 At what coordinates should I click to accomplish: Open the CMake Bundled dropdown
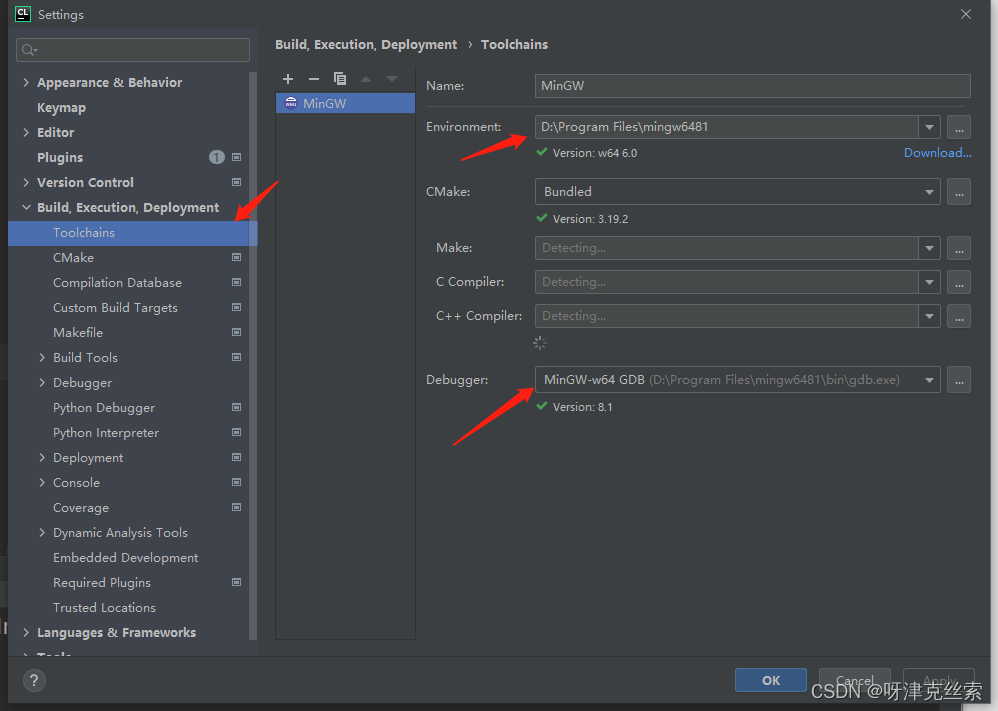738,192
